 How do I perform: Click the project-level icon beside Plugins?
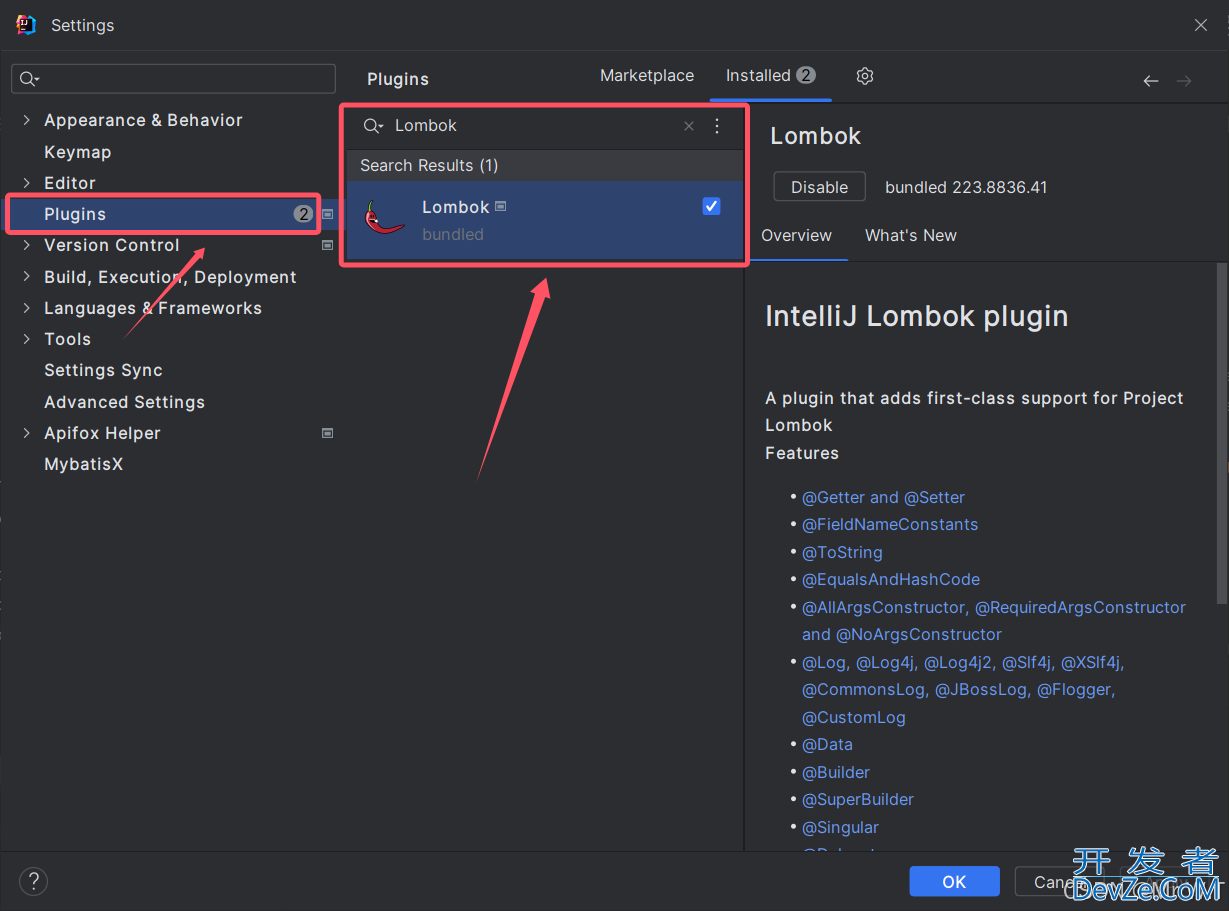pos(327,214)
